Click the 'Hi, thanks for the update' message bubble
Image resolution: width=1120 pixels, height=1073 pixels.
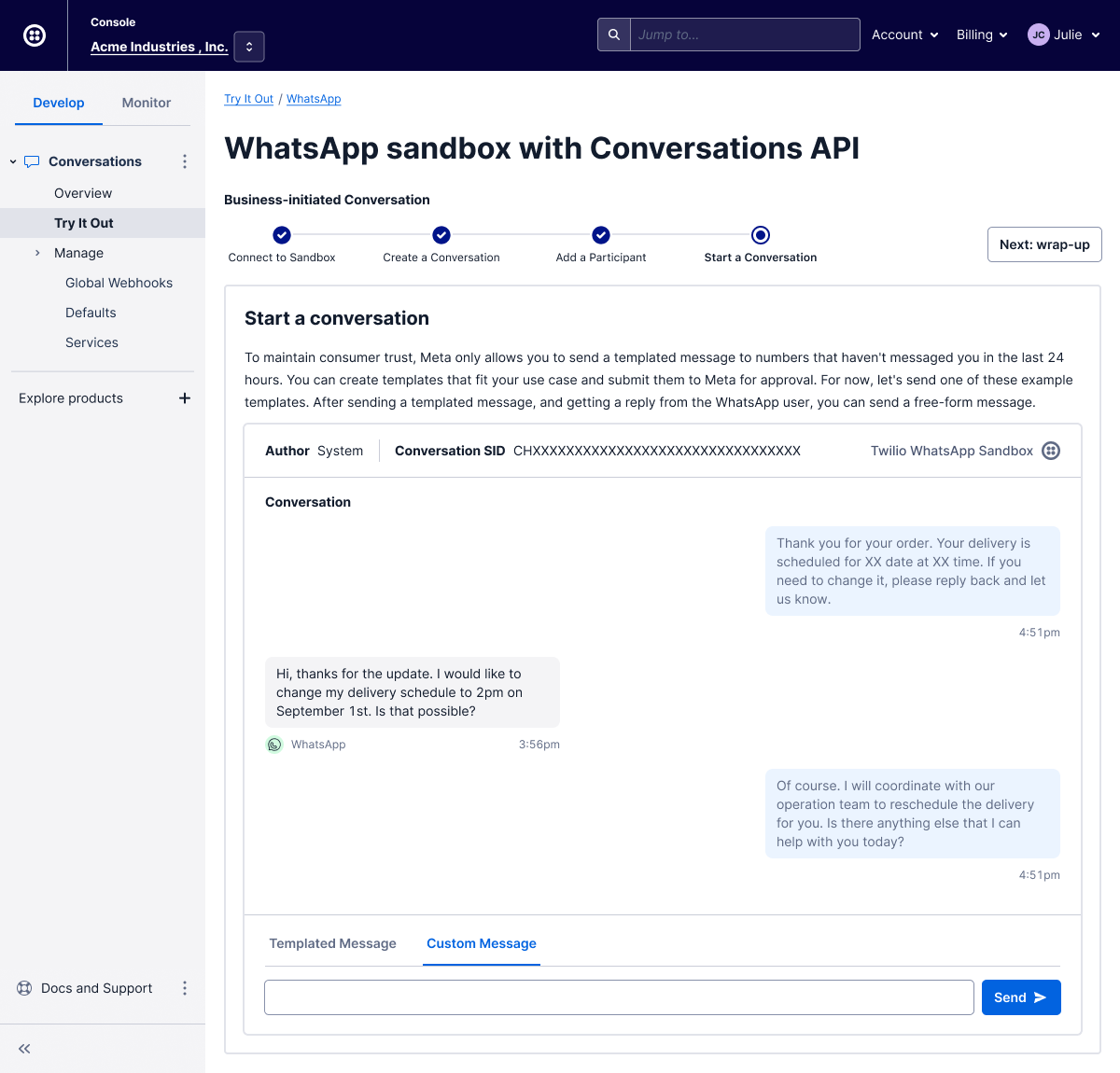(413, 692)
